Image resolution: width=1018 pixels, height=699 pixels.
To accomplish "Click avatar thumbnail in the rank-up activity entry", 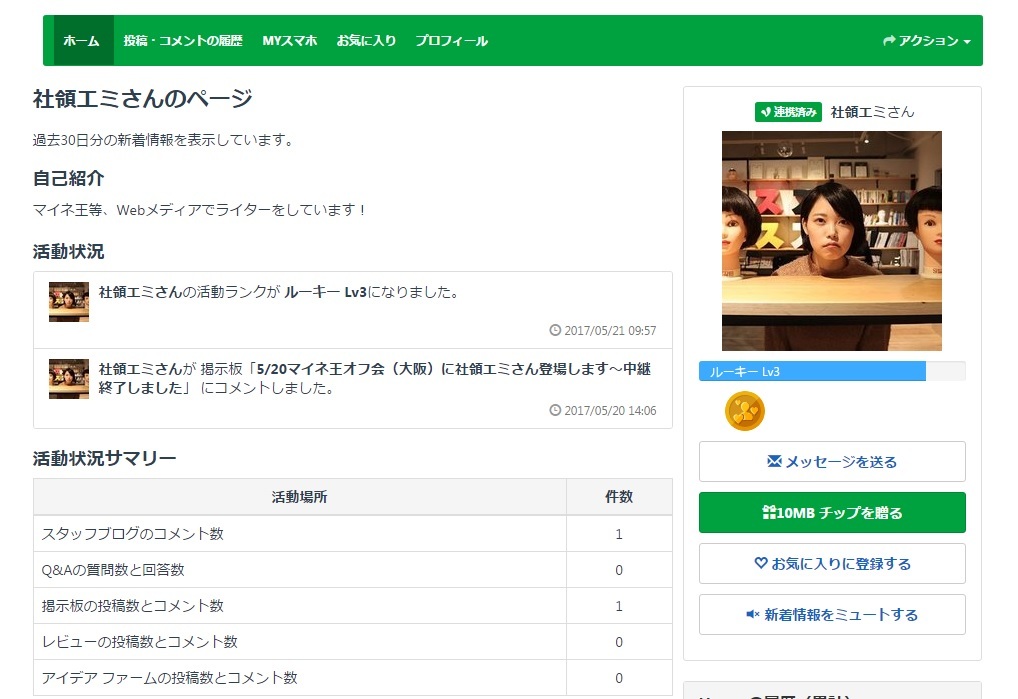I will click(x=69, y=301).
